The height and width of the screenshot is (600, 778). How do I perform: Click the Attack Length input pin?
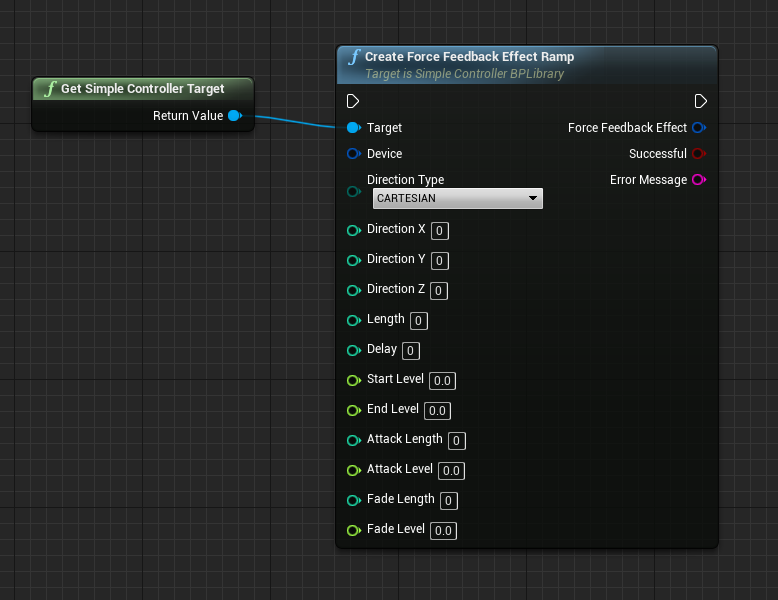pos(353,440)
